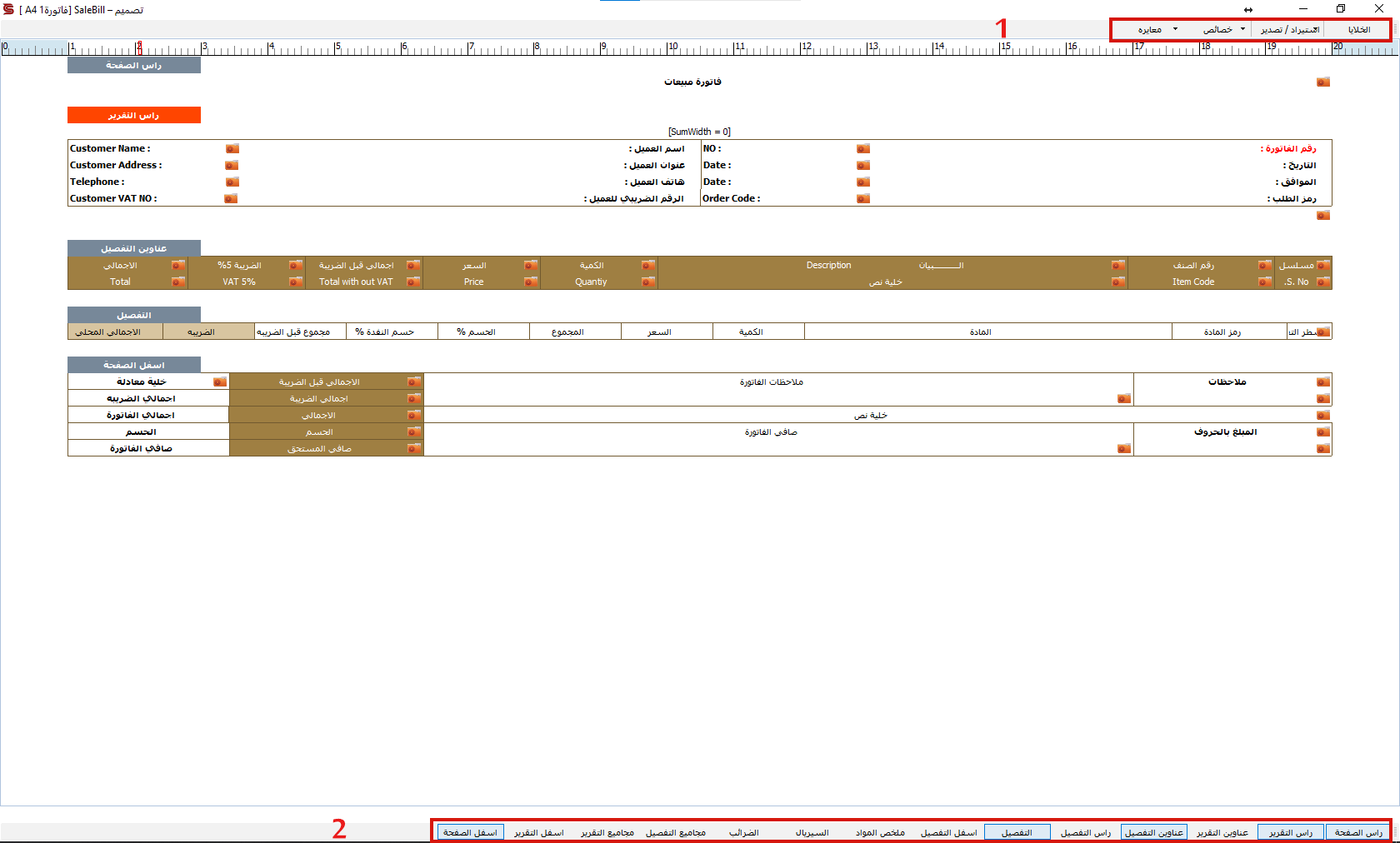Select the orange handle in the Price column header
Viewport: 1400px width, 843px height.
(531, 282)
